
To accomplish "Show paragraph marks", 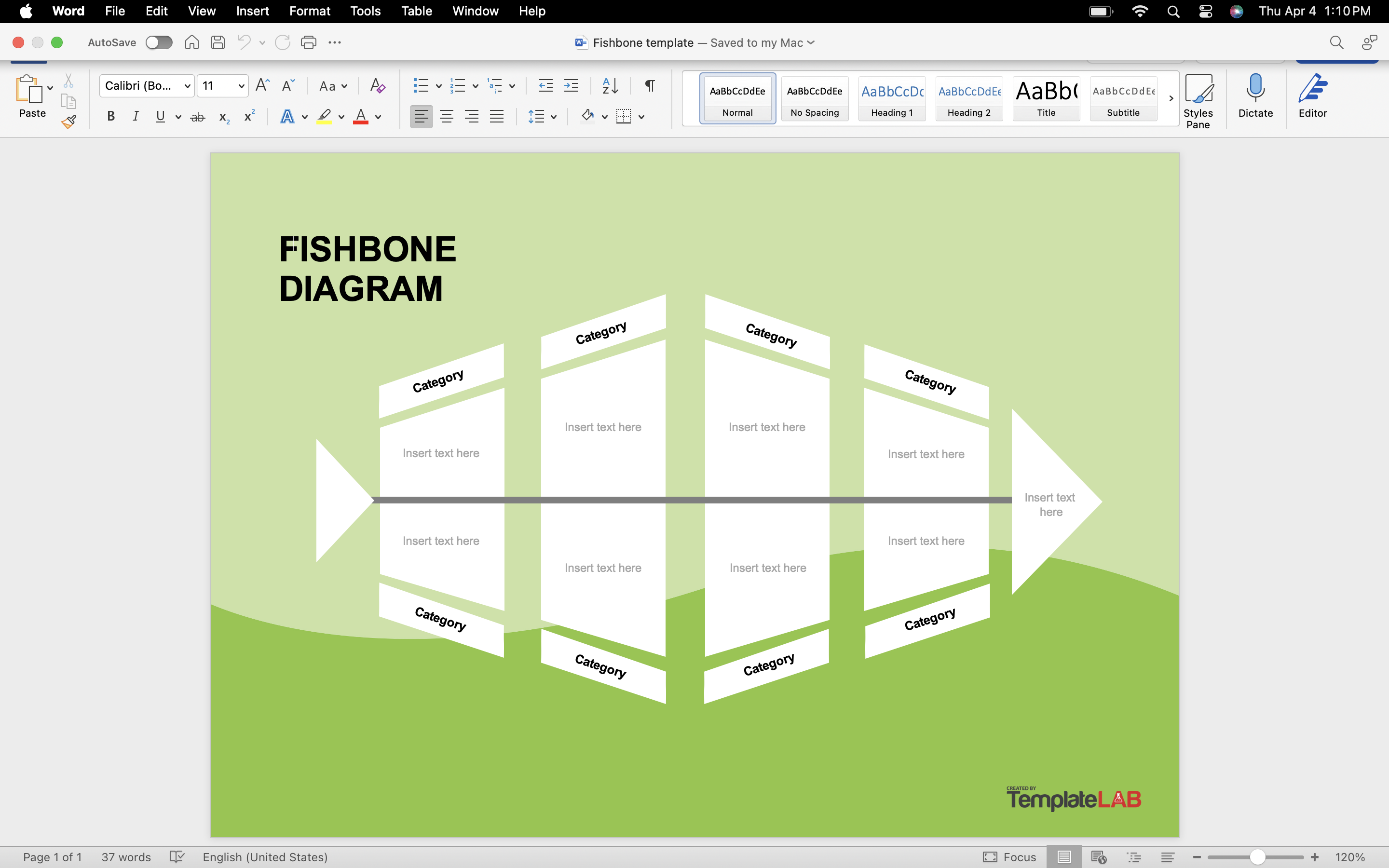I will (649, 85).
